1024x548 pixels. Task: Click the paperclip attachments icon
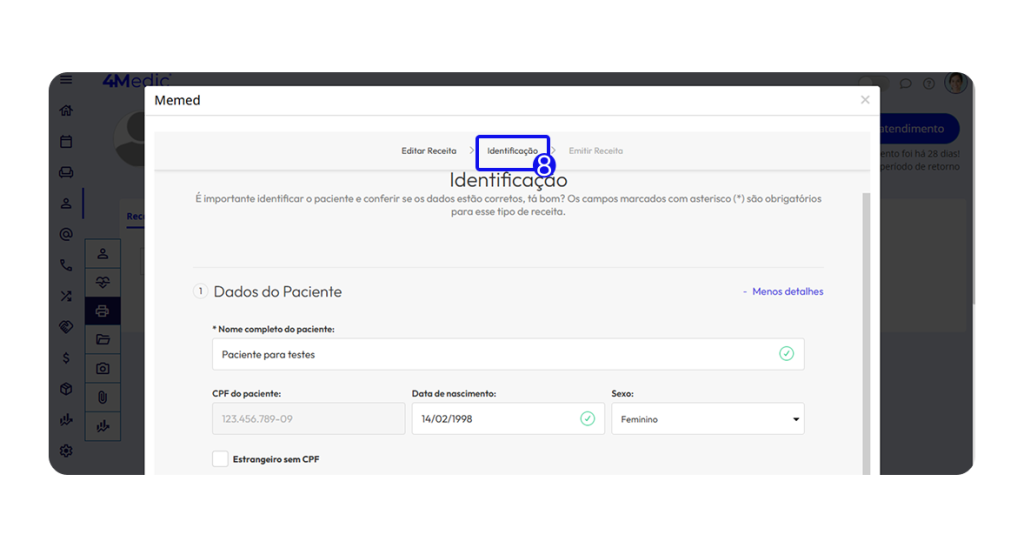click(102, 397)
